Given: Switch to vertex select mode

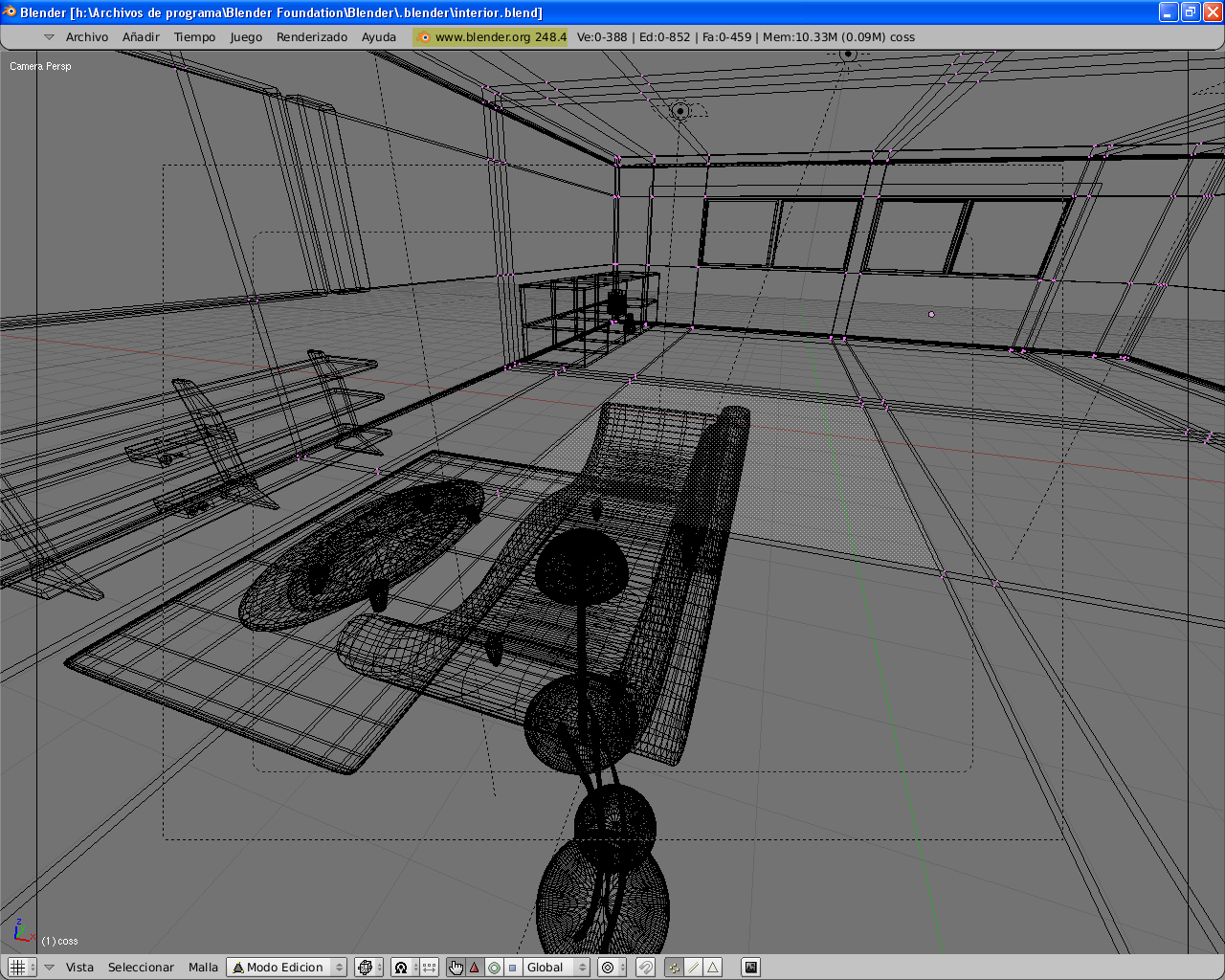Looking at the screenshot, I should pyautogui.click(x=675, y=968).
